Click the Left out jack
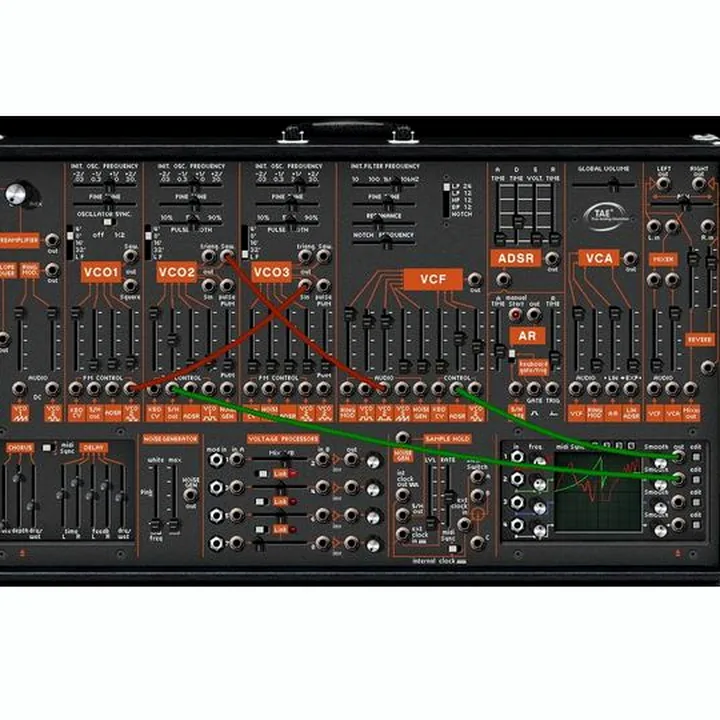Screen dimensions: 720x720 click(x=663, y=184)
